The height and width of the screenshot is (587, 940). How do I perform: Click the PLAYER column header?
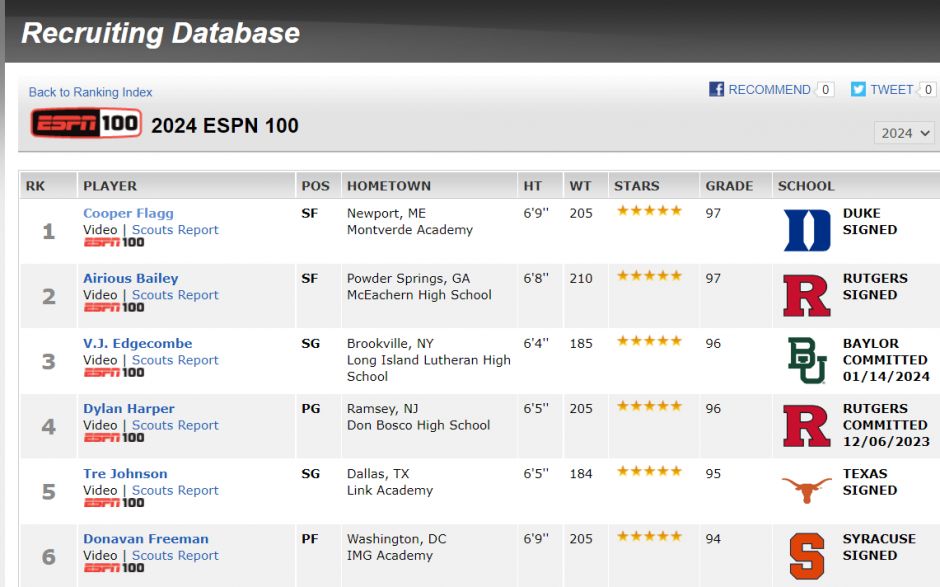tap(110, 186)
